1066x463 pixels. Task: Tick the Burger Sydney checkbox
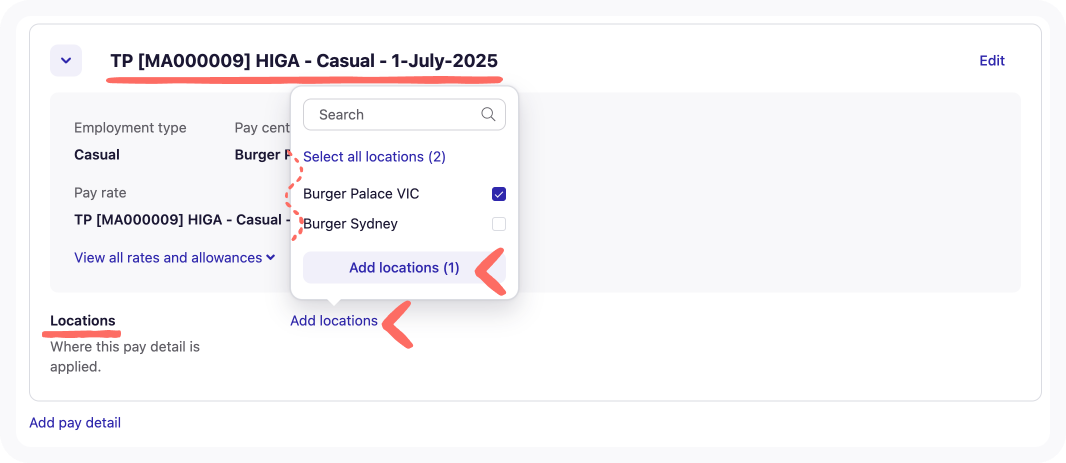click(x=499, y=224)
